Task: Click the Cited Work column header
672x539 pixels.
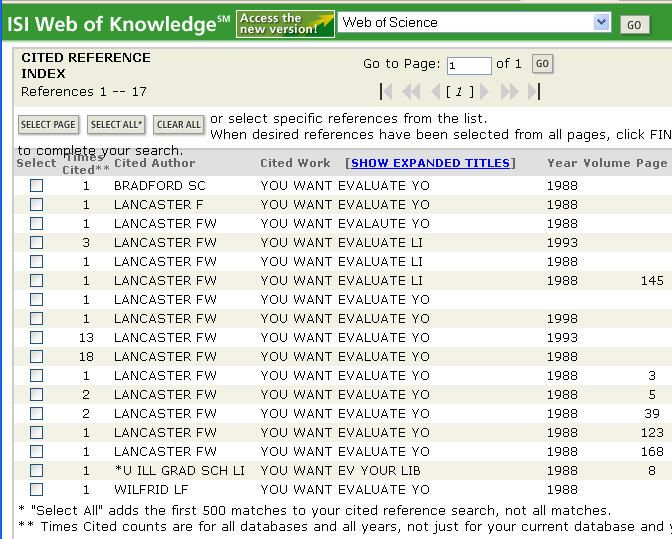Action: coord(295,163)
